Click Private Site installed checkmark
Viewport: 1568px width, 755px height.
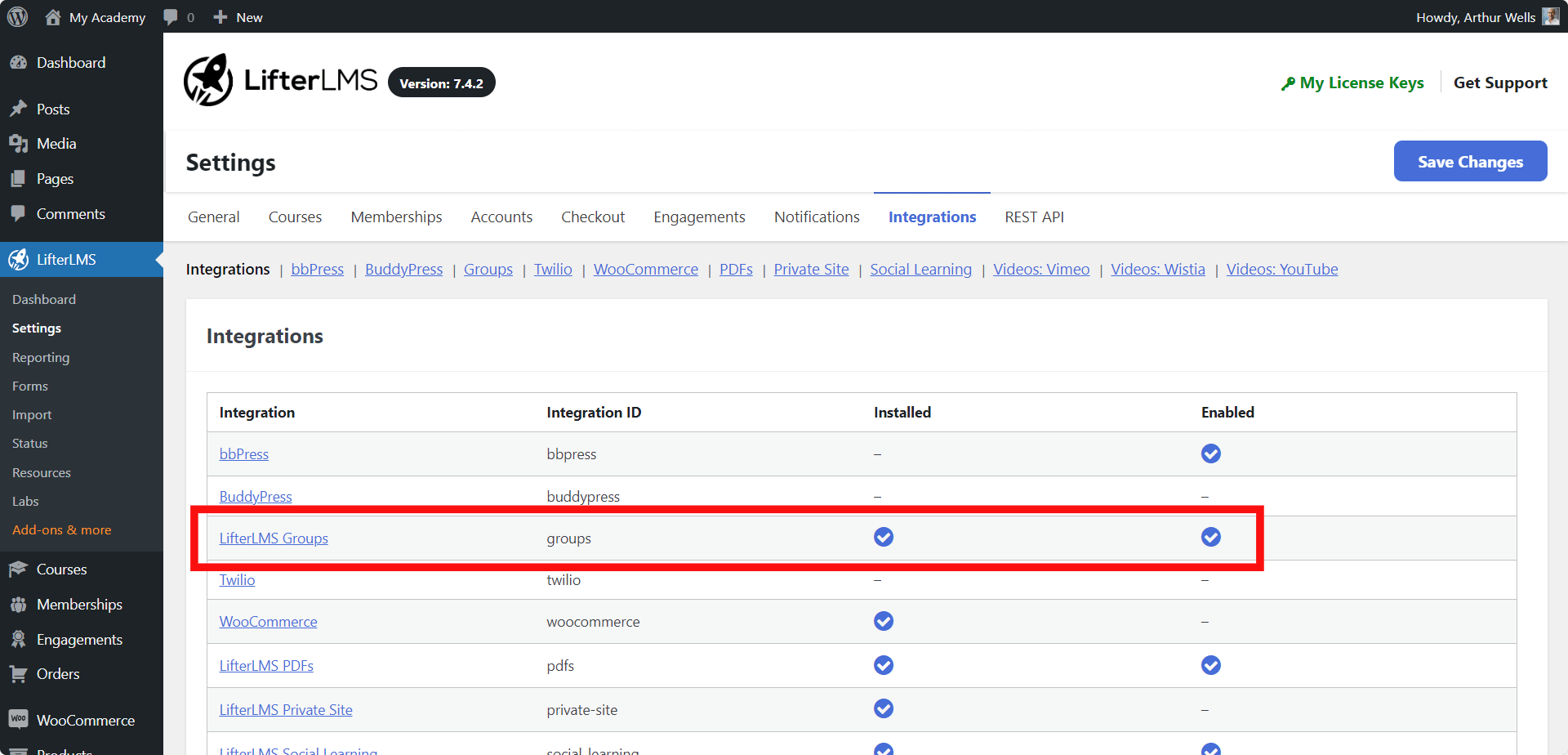tap(884, 708)
